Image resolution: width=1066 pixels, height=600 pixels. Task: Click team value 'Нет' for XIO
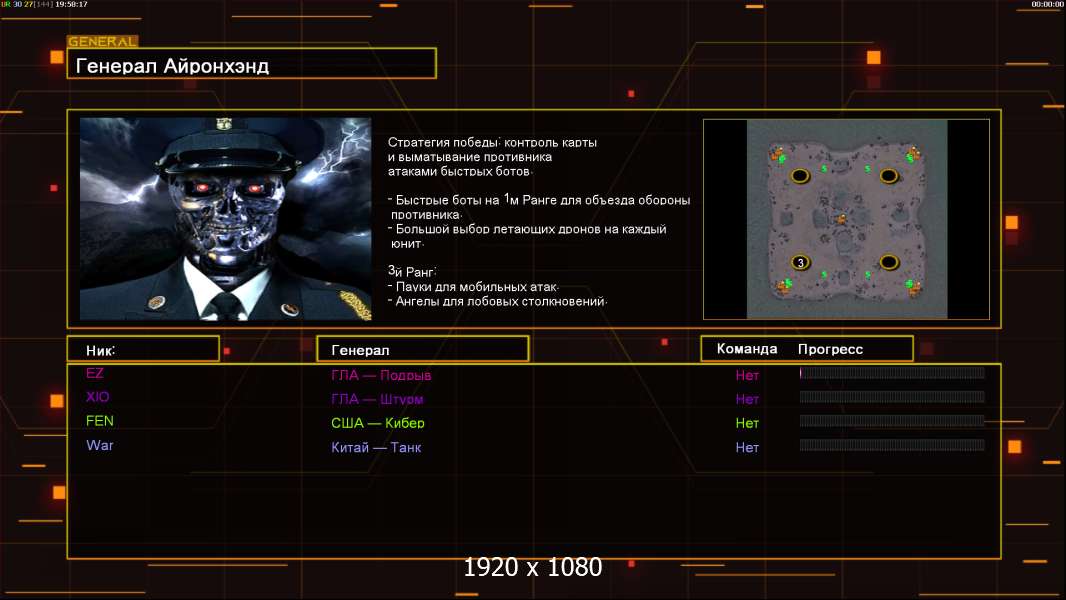[x=746, y=399]
